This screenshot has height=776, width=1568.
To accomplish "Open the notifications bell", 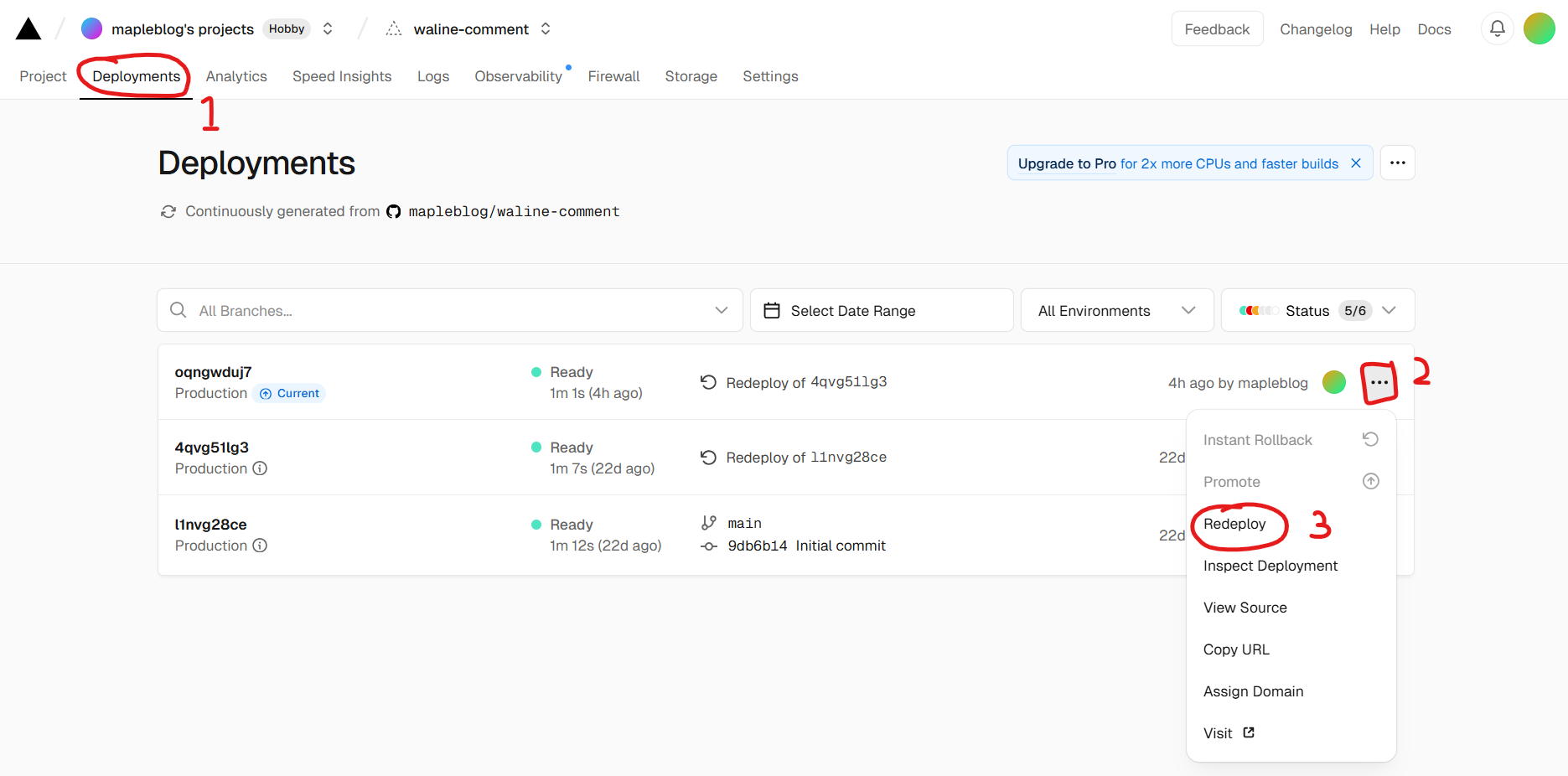I will [1497, 29].
